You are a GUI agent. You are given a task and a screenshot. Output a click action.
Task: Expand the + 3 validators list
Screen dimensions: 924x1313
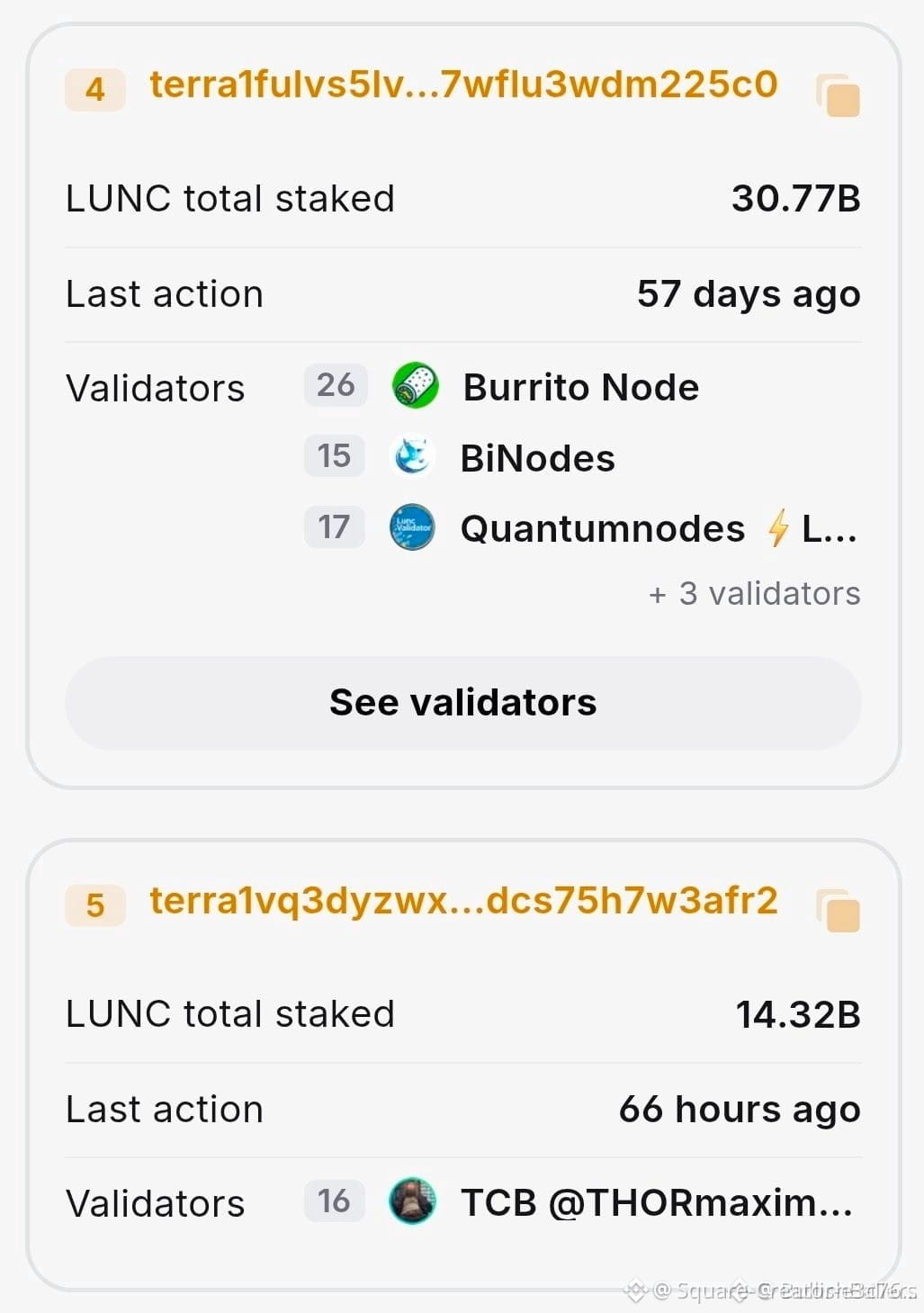[754, 594]
